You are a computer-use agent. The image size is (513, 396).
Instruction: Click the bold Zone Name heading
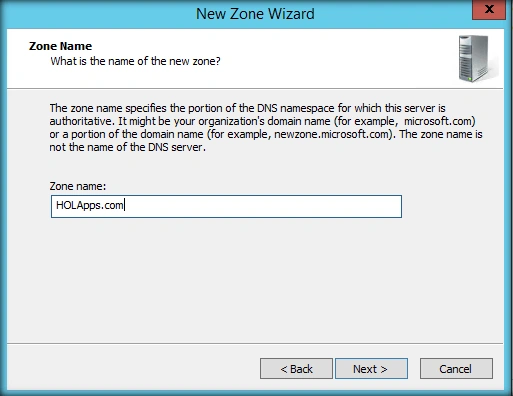point(60,46)
